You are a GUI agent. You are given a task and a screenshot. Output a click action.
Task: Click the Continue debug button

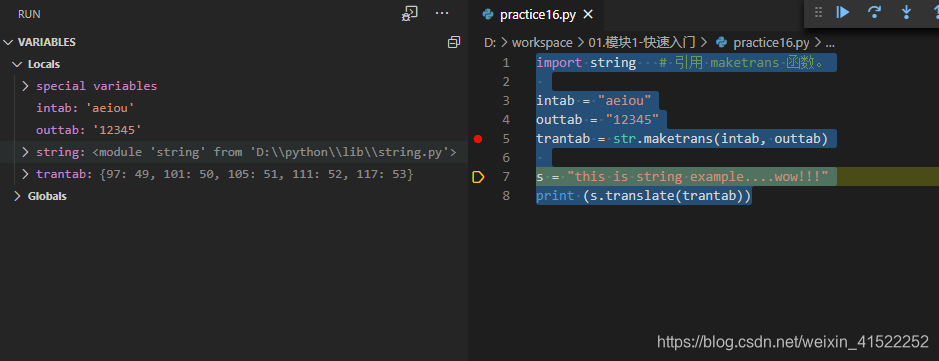pos(843,12)
